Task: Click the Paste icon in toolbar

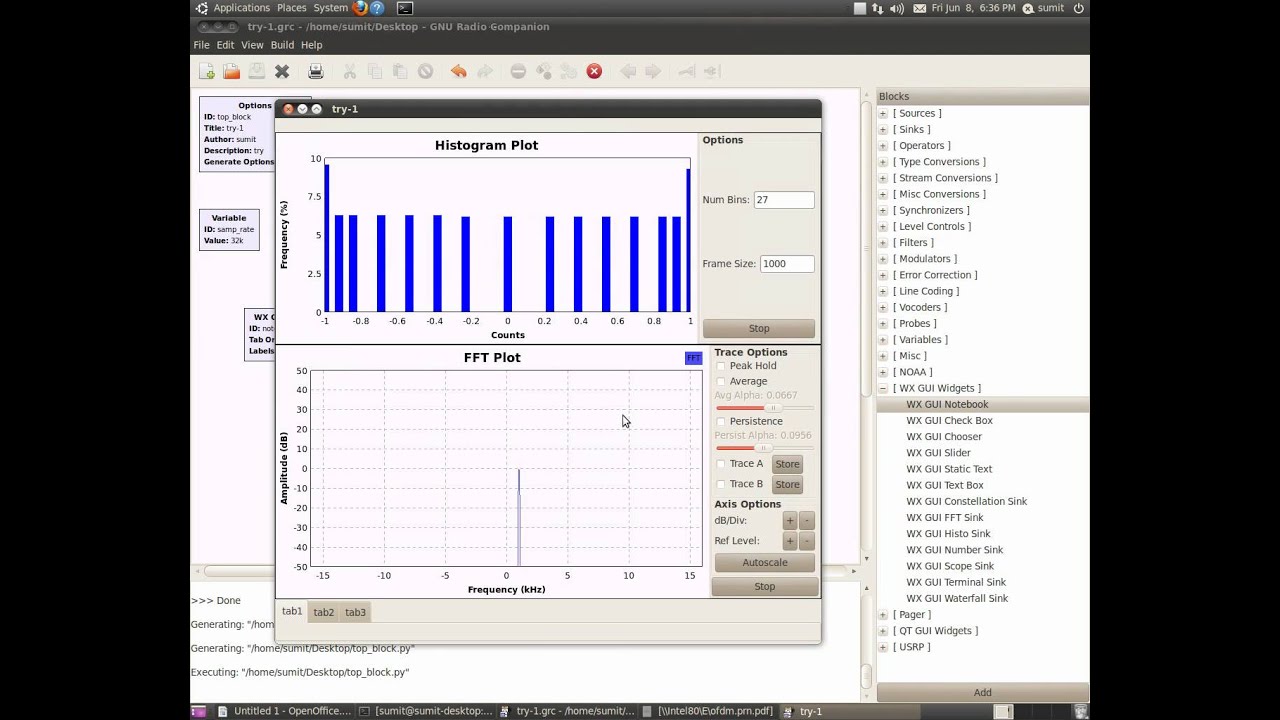Action: tap(400, 71)
